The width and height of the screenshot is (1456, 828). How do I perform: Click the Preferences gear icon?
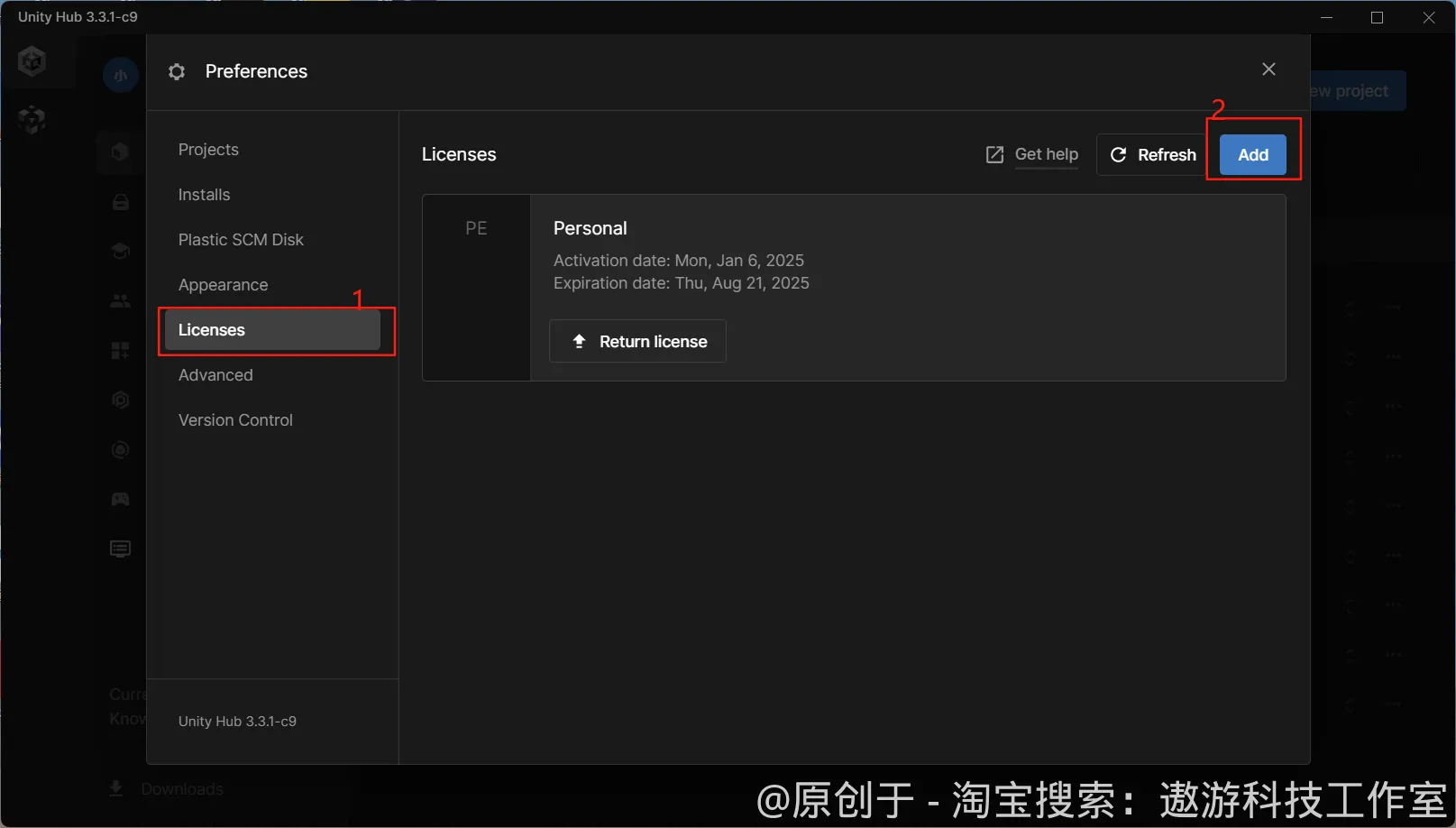tap(177, 71)
